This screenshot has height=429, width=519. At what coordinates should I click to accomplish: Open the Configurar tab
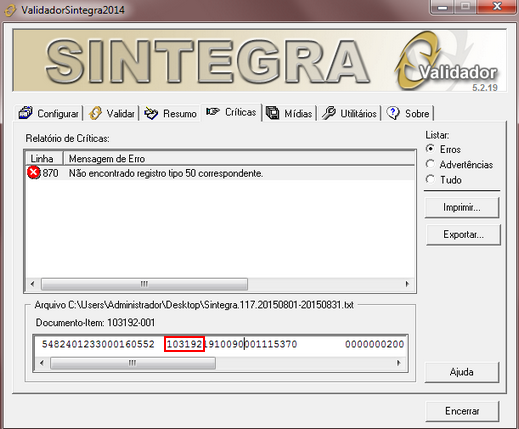tap(49, 113)
